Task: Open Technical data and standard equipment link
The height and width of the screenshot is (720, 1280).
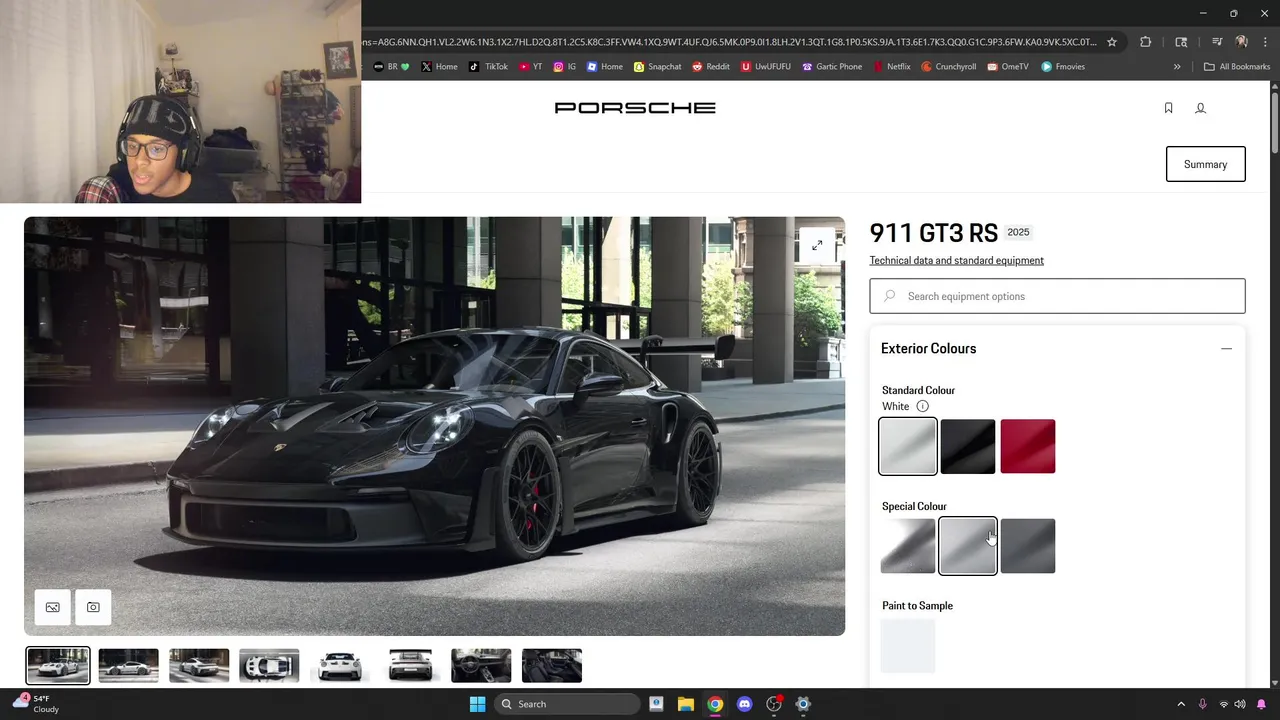Action: point(956,260)
